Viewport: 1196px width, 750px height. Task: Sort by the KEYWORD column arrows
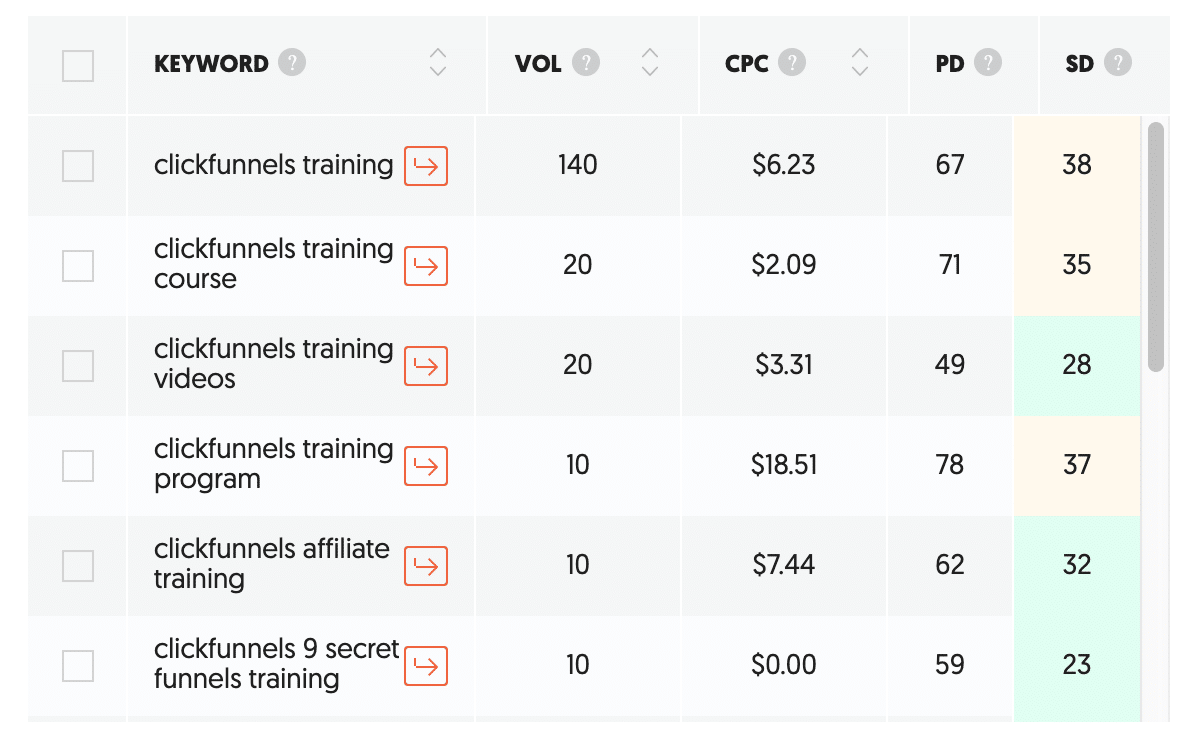[438, 62]
